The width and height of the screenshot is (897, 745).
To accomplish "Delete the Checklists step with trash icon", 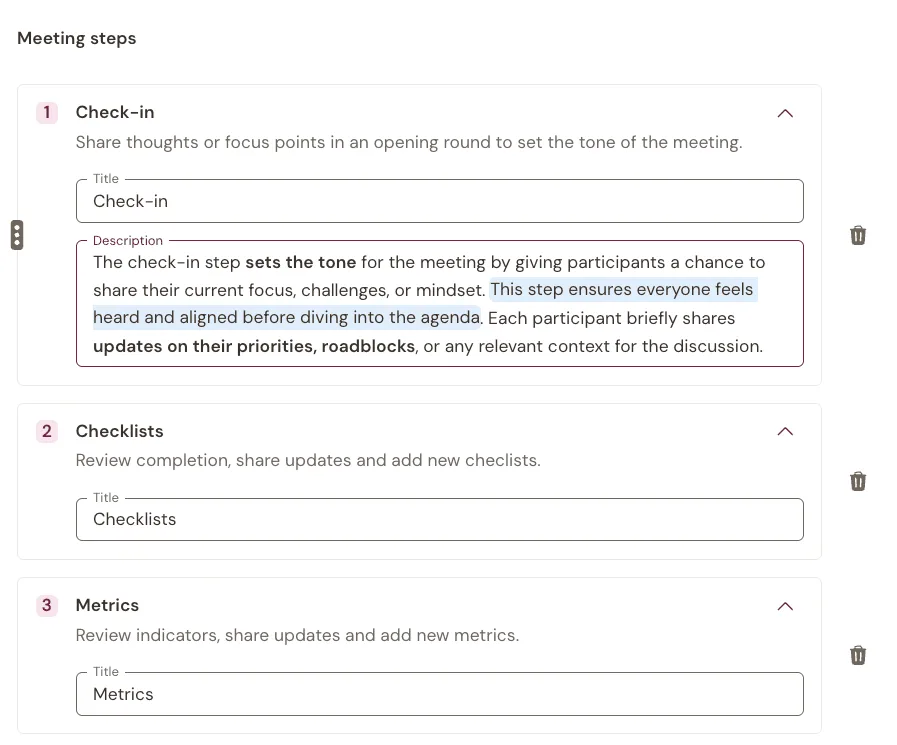I will click(858, 481).
